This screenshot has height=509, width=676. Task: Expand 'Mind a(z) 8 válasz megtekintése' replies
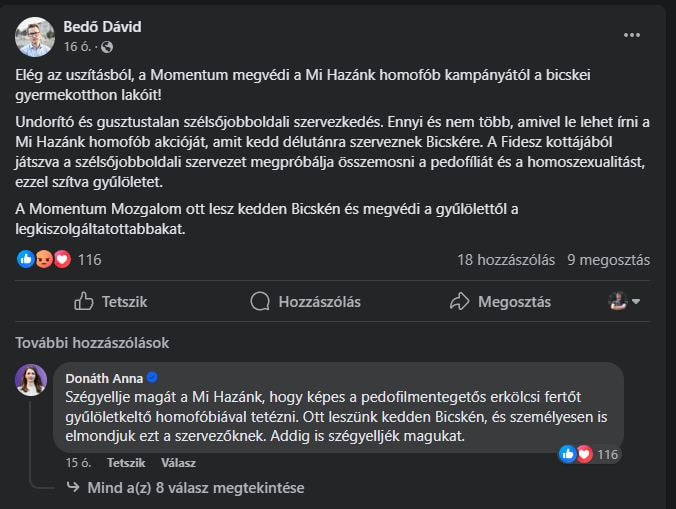pyautogui.click(x=194, y=488)
